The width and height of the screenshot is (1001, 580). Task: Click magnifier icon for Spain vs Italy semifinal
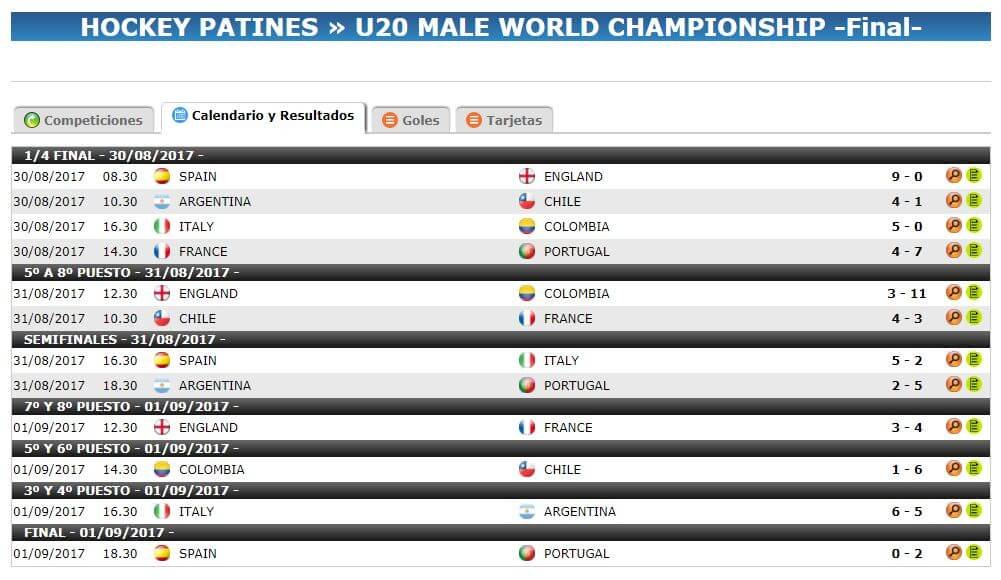point(954,359)
